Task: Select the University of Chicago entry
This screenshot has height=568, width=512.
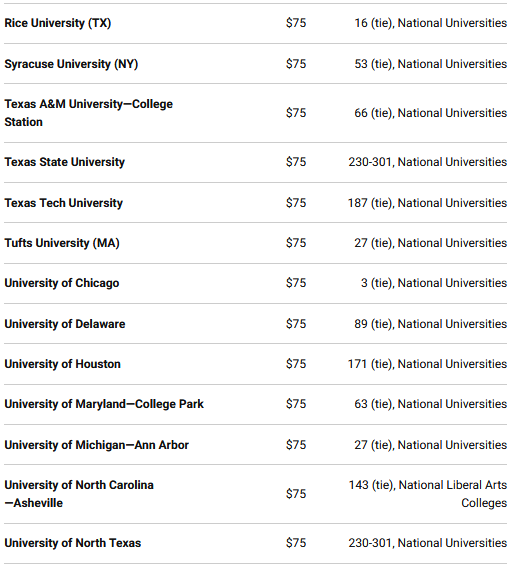Action: coord(62,283)
